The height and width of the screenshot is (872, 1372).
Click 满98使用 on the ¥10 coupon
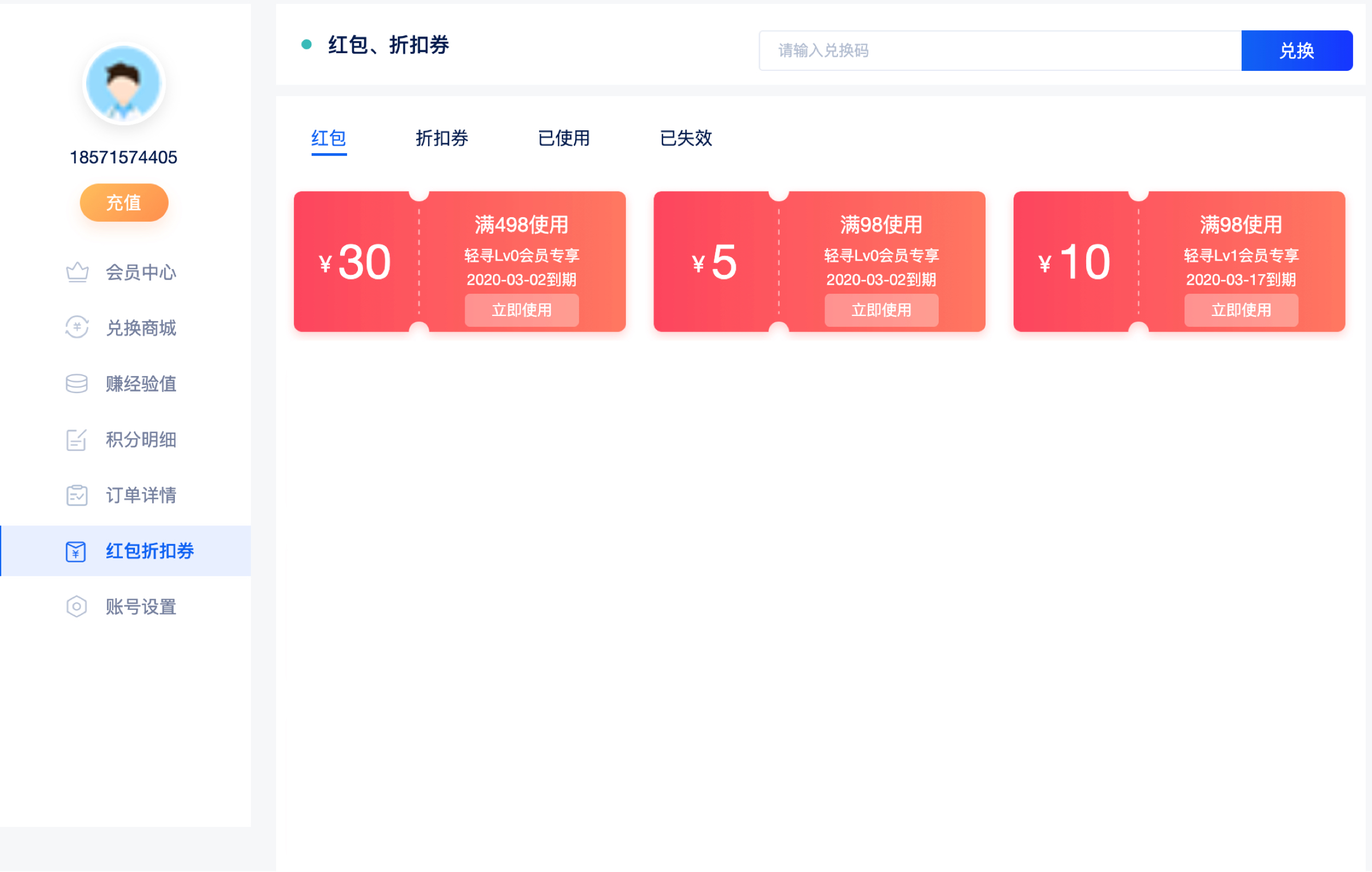1241,225
